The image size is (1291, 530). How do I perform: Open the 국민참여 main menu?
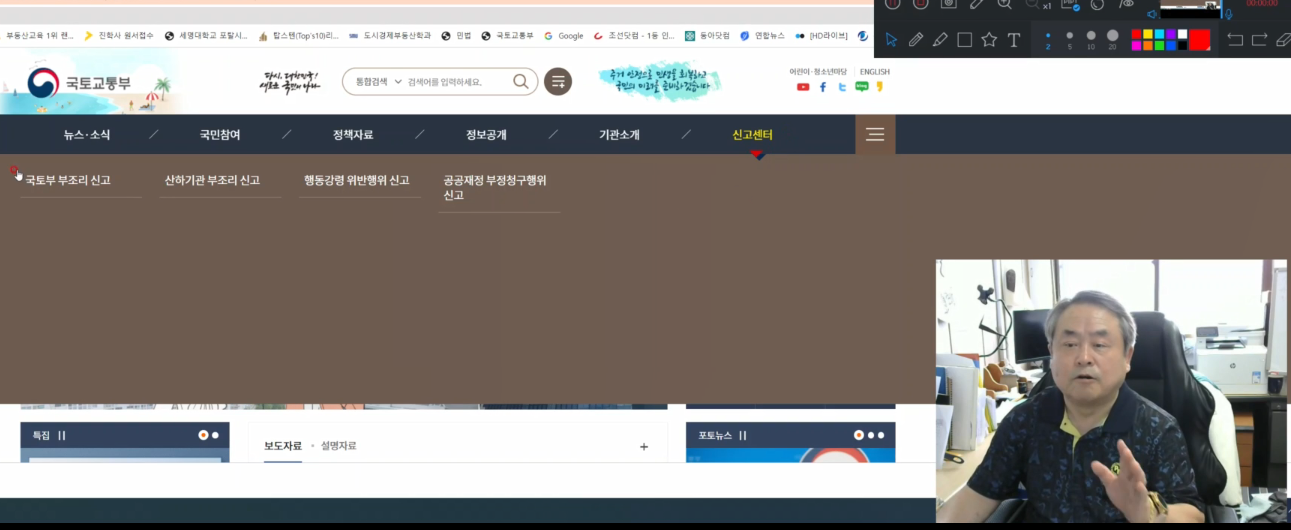pos(220,135)
